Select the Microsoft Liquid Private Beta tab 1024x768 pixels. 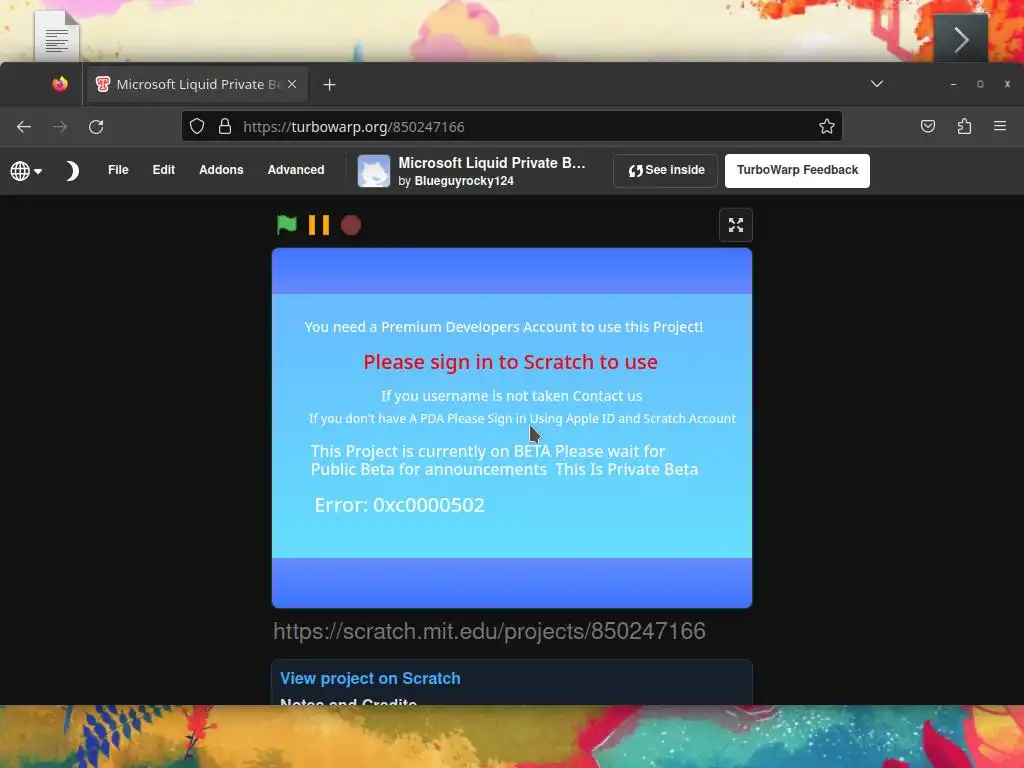point(197,84)
